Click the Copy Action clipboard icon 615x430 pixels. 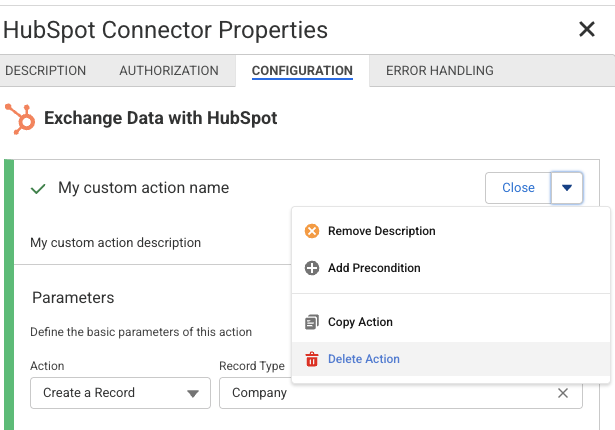tap(312, 322)
